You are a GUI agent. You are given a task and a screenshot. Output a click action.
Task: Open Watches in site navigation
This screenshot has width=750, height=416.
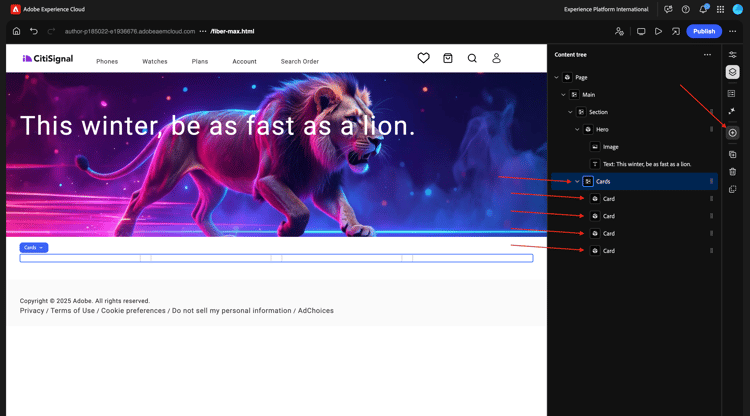[x=154, y=61]
